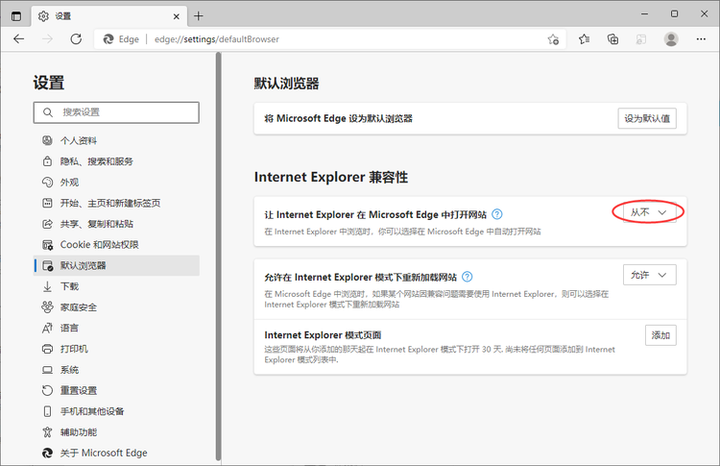Click the Internet Explorer 模式页面 label
This screenshot has height=466, width=720.
point(323,335)
